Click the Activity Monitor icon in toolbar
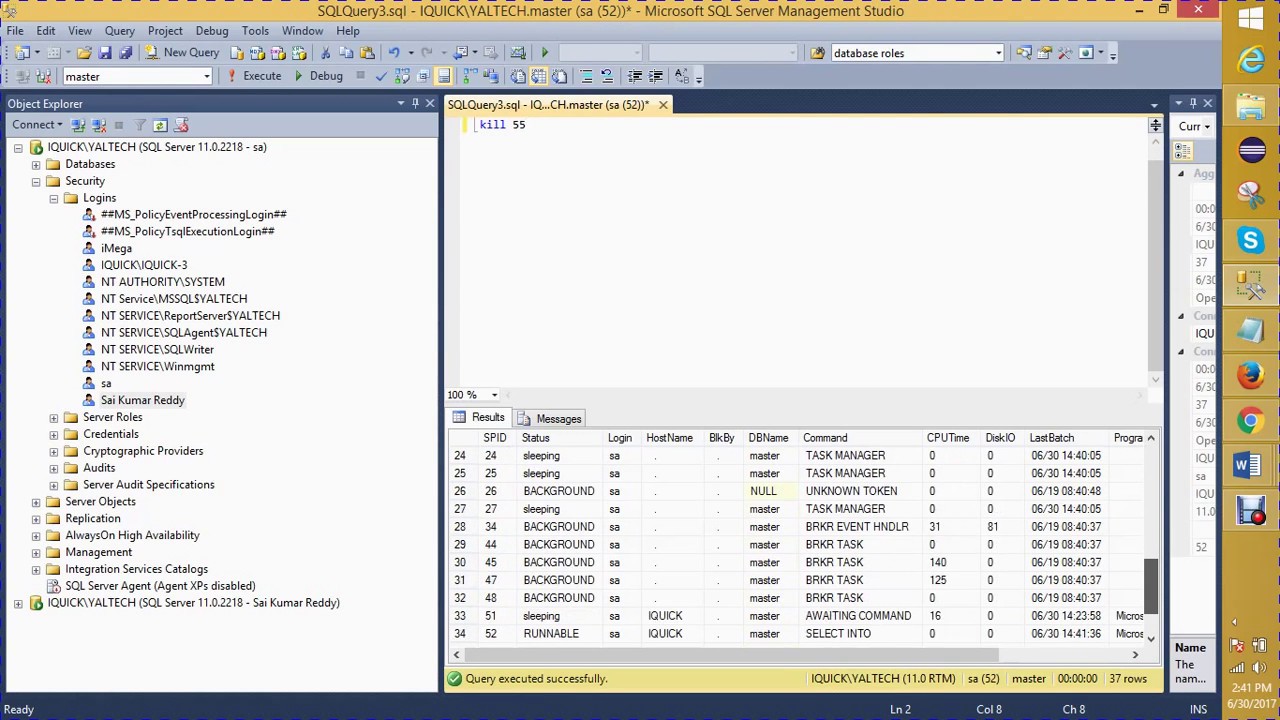1280x720 pixels. 518,53
